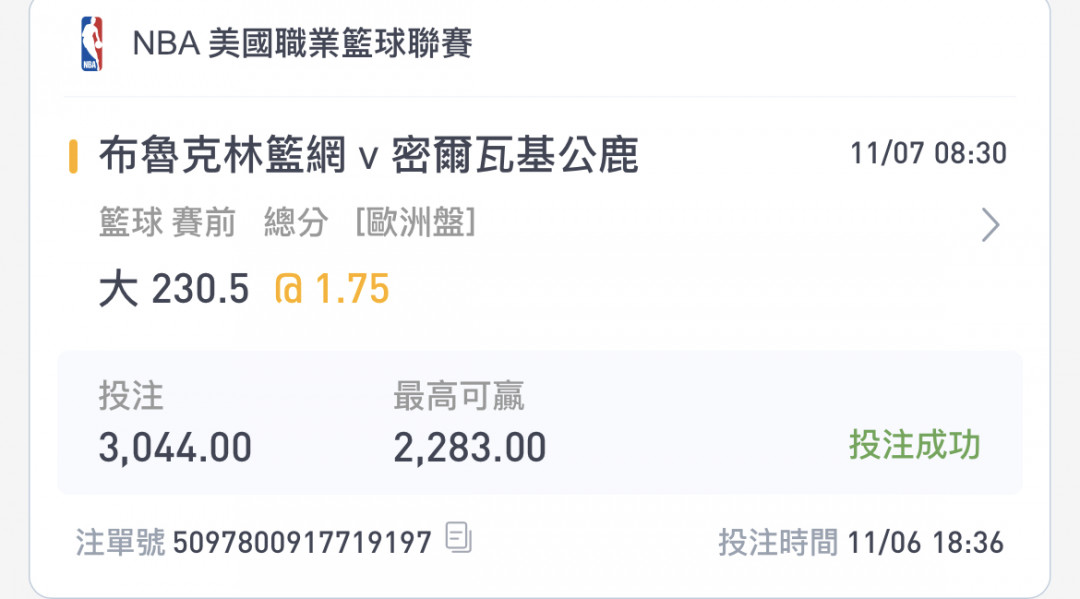Click the [歐洲盤] odds format label
The height and width of the screenshot is (599, 1080).
click(x=415, y=222)
